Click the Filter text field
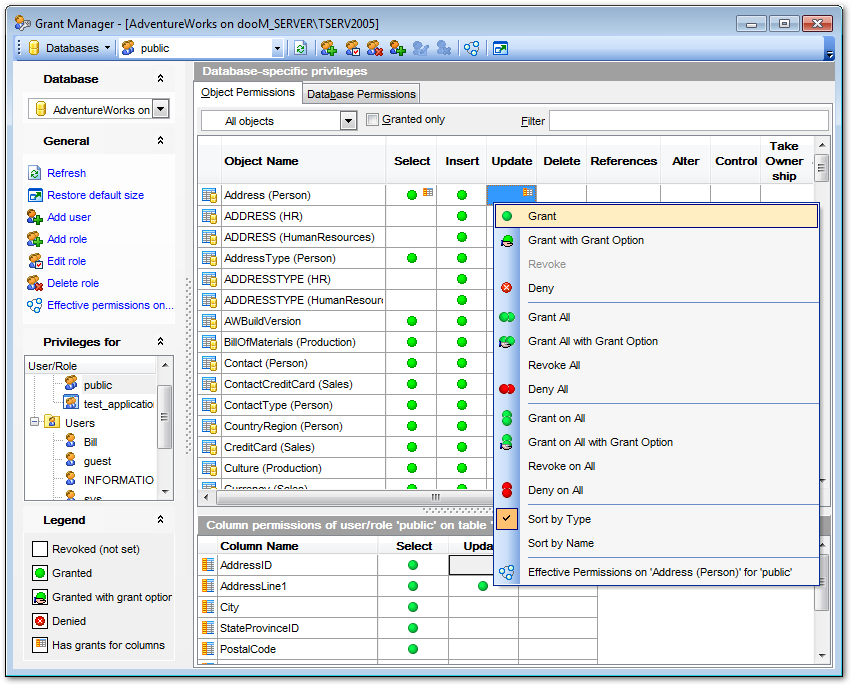The height and width of the screenshot is (686, 852). click(688, 121)
